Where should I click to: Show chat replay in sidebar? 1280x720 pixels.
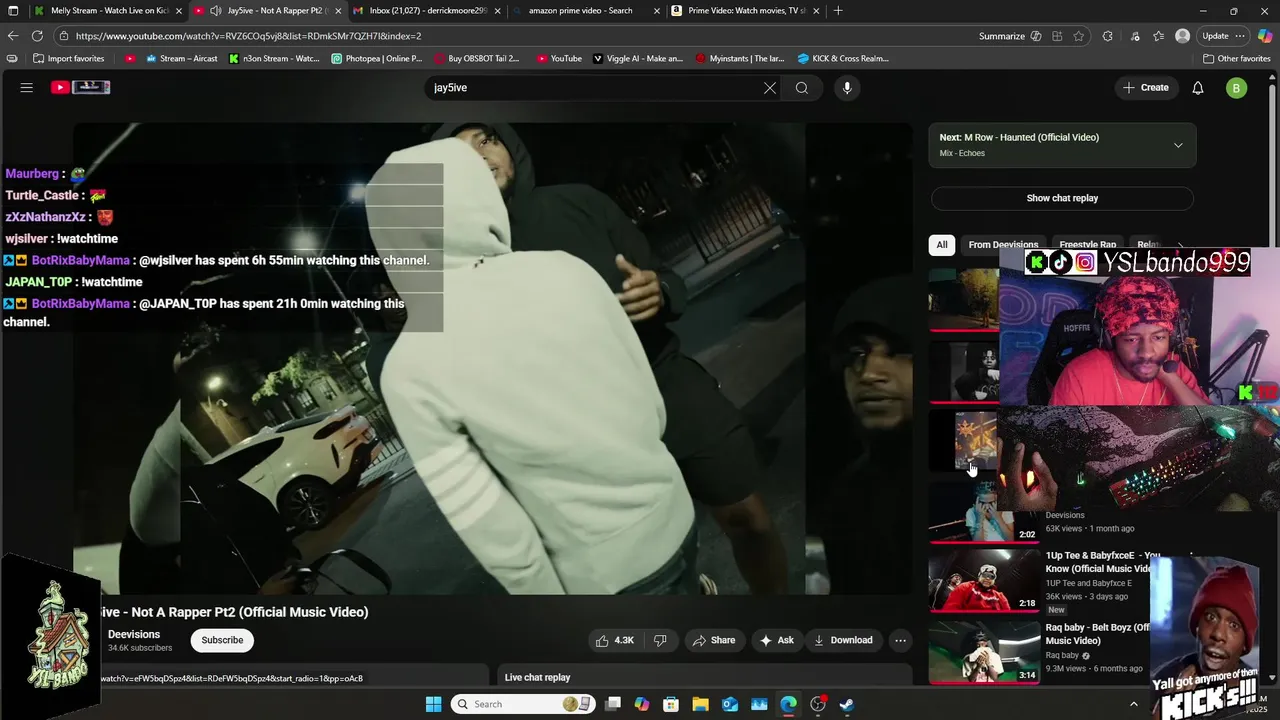(1062, 198)
